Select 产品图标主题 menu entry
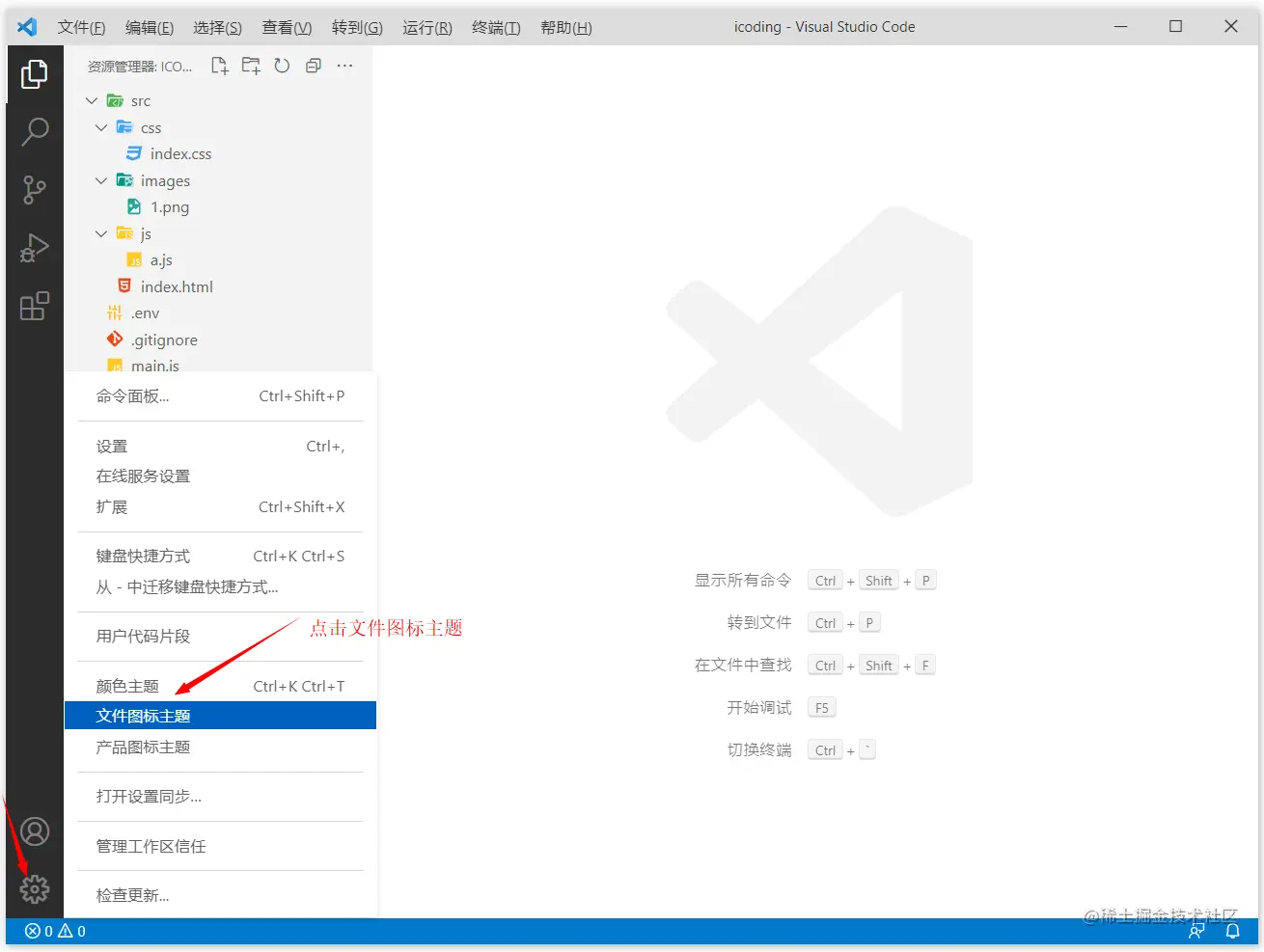Viewport: 1264px width, 952px height. (x=220, y=747)
